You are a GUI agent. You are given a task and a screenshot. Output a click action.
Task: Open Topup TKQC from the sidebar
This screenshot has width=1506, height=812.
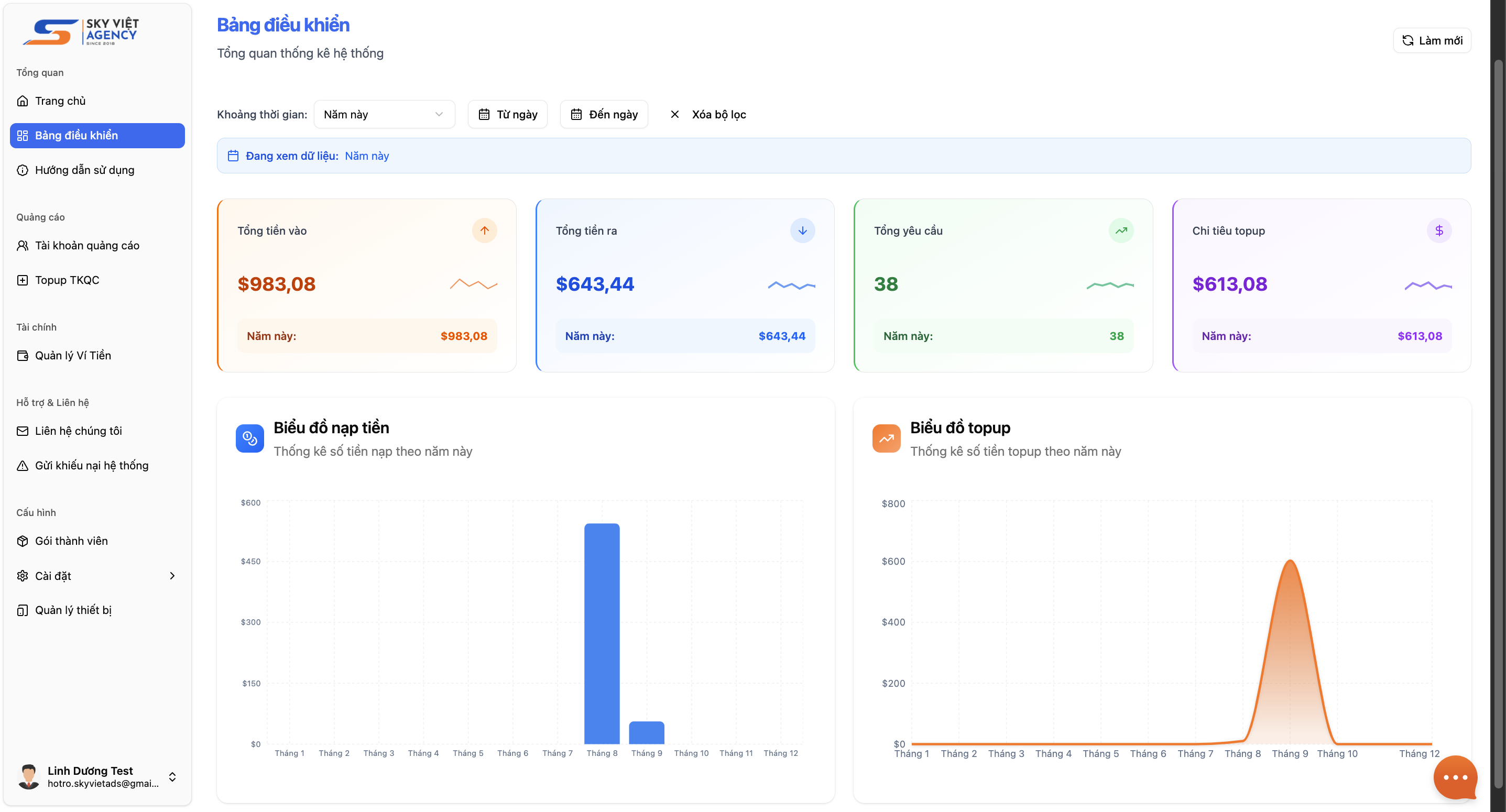pyautogui.click(x=67, y=280)
